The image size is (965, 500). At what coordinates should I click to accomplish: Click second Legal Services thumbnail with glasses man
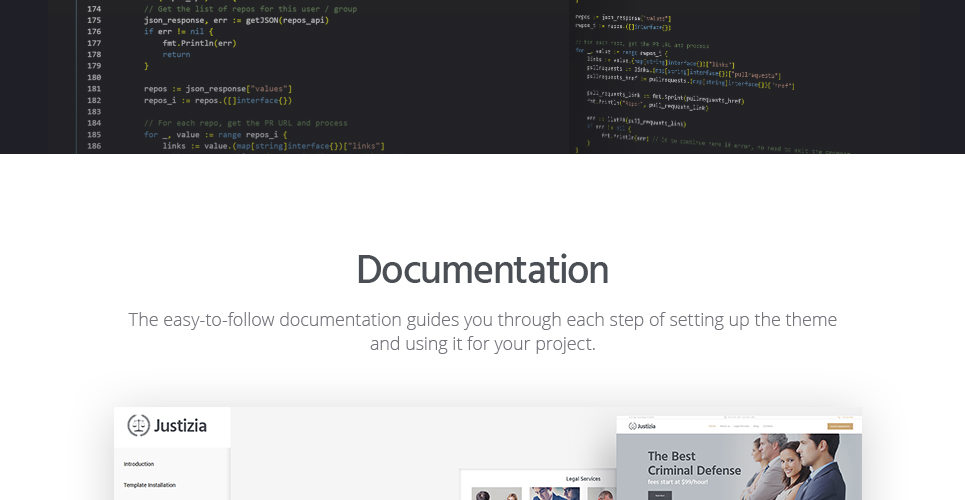point(555,494)
